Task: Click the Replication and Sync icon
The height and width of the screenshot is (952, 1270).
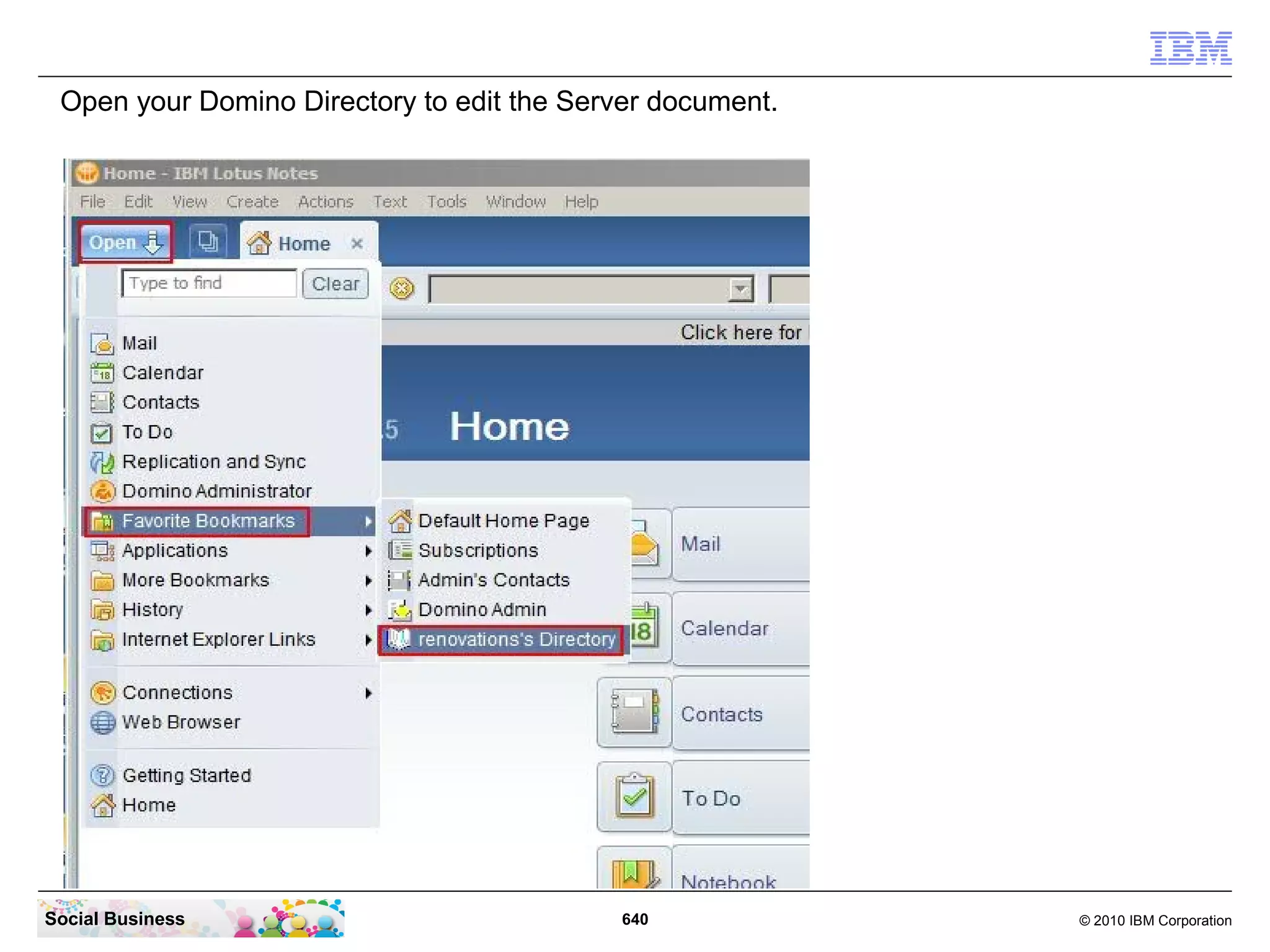Action: click(x=102, y=462)
